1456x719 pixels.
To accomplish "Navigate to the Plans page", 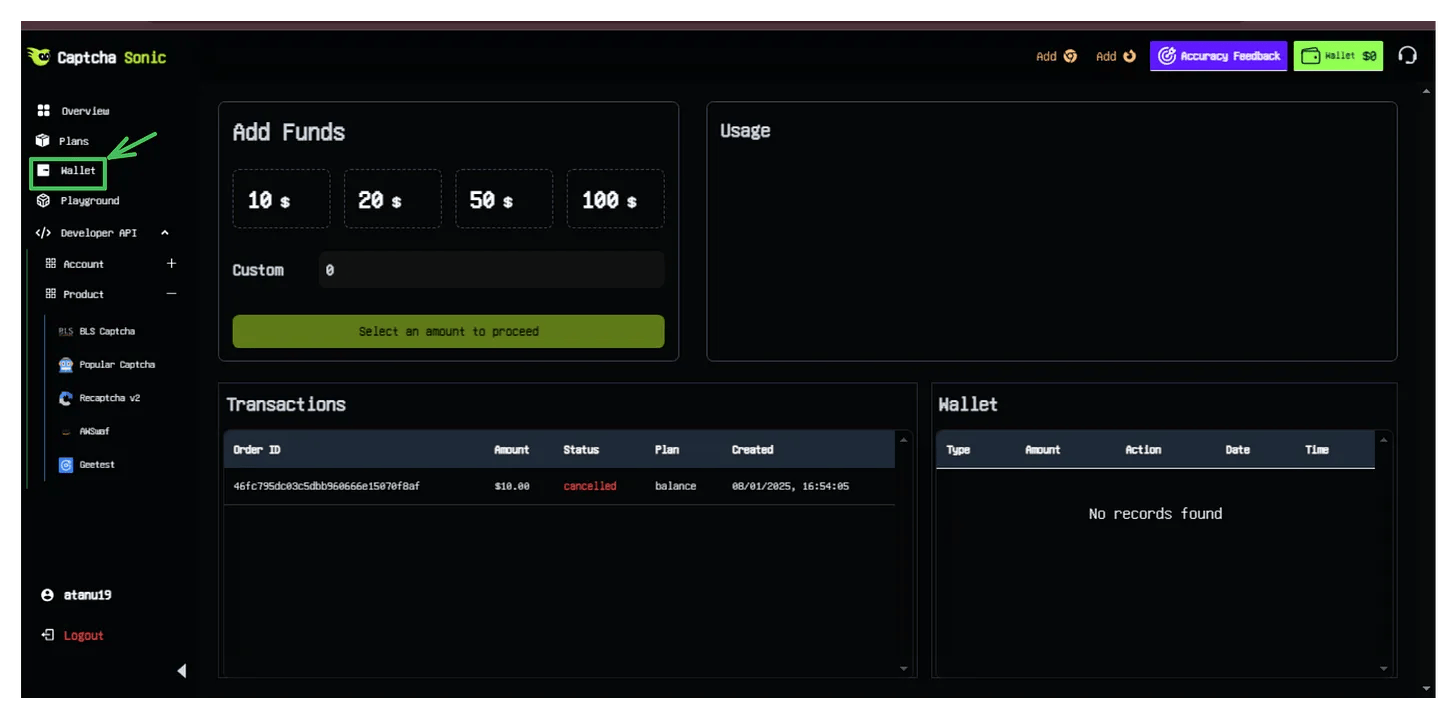I will coord(73,141).
